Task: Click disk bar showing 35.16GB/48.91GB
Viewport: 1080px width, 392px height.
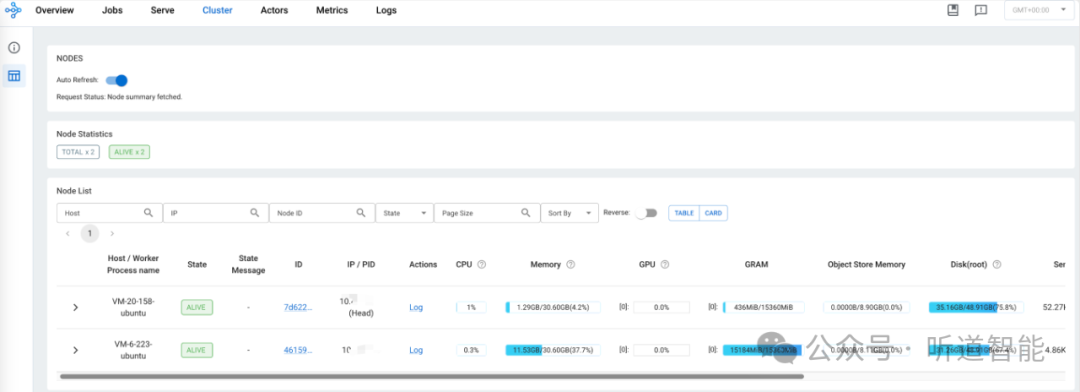Action: click(x=976, y=307)
